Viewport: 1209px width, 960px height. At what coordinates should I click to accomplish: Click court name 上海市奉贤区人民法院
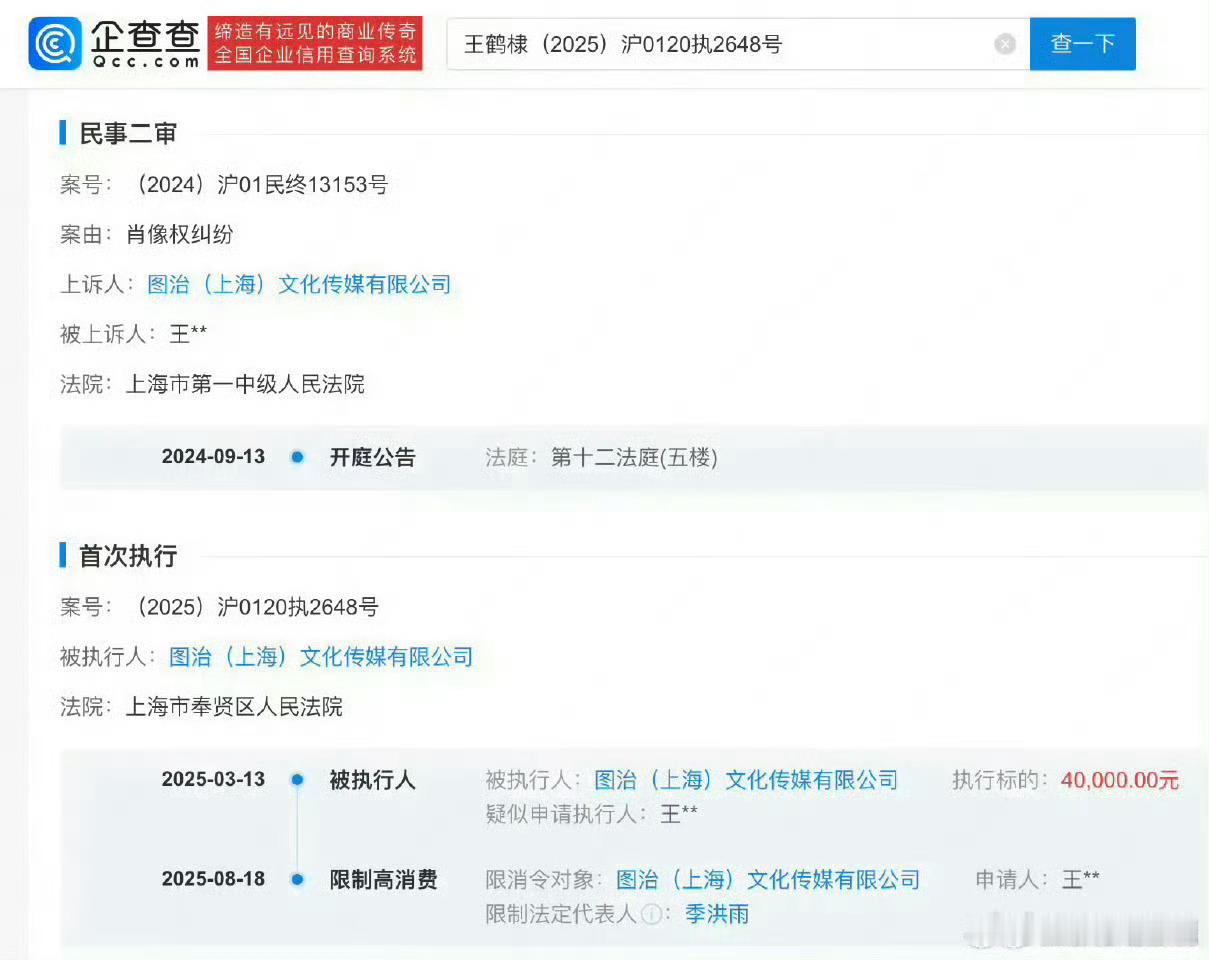click(234, 707)
